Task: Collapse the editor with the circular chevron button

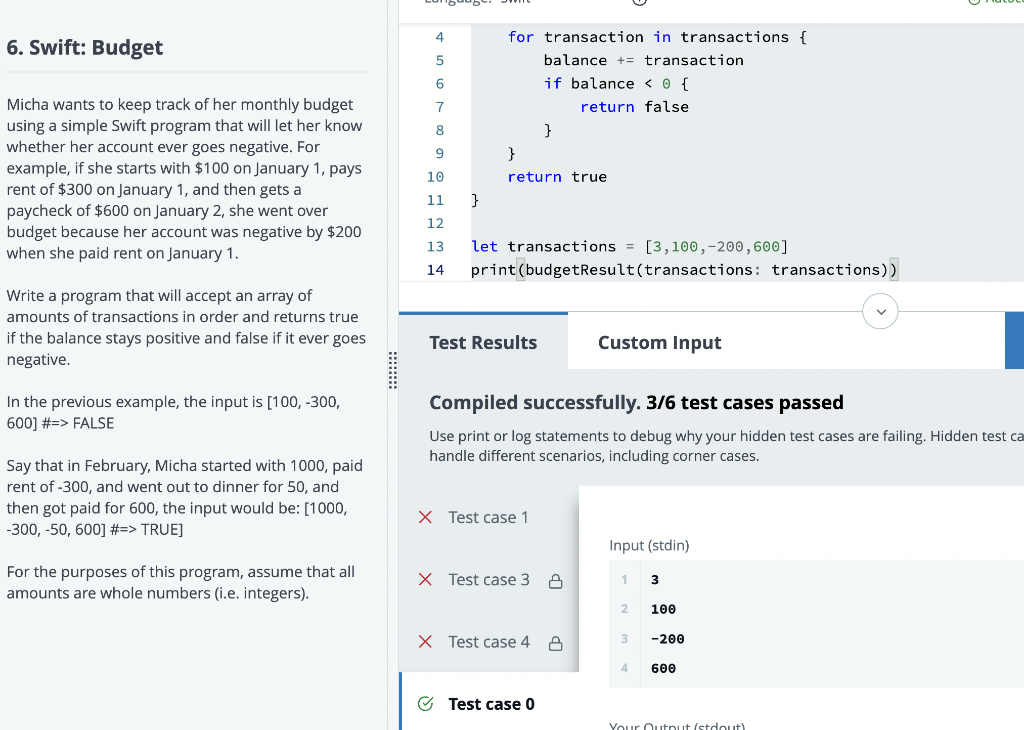Action: pos(880,311)
